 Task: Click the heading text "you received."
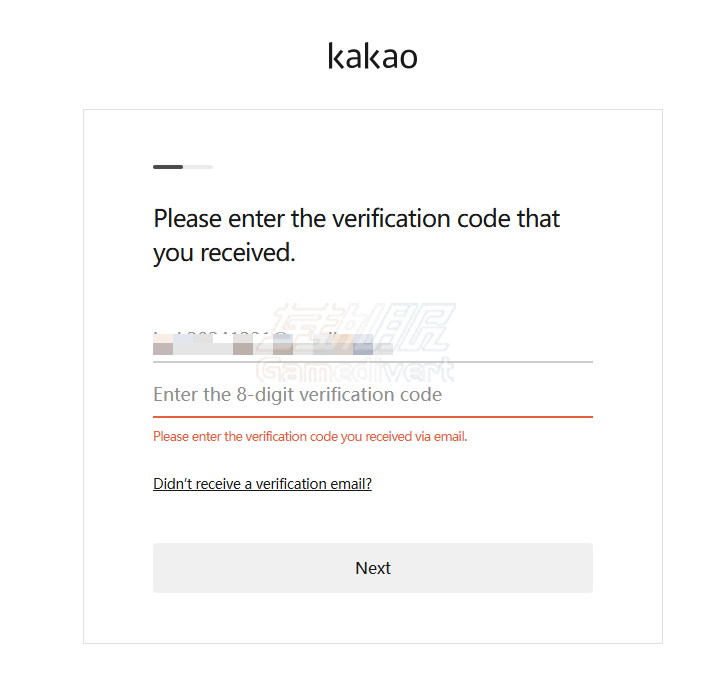224,254
